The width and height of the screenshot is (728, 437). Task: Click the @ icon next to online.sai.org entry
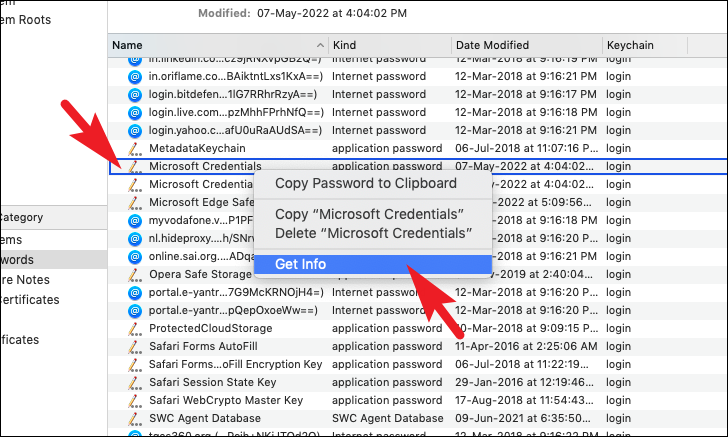coord(135,256)
